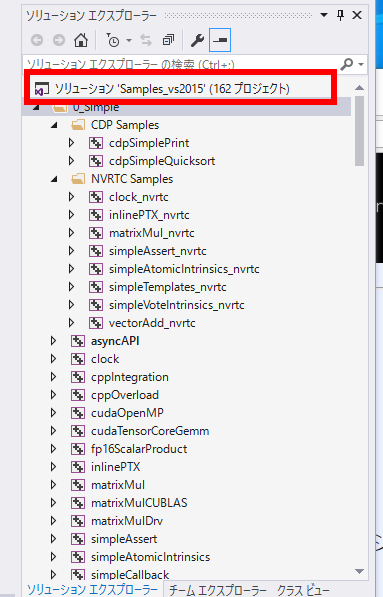Collapse the NVRTC Samples folder

(54, 179)
